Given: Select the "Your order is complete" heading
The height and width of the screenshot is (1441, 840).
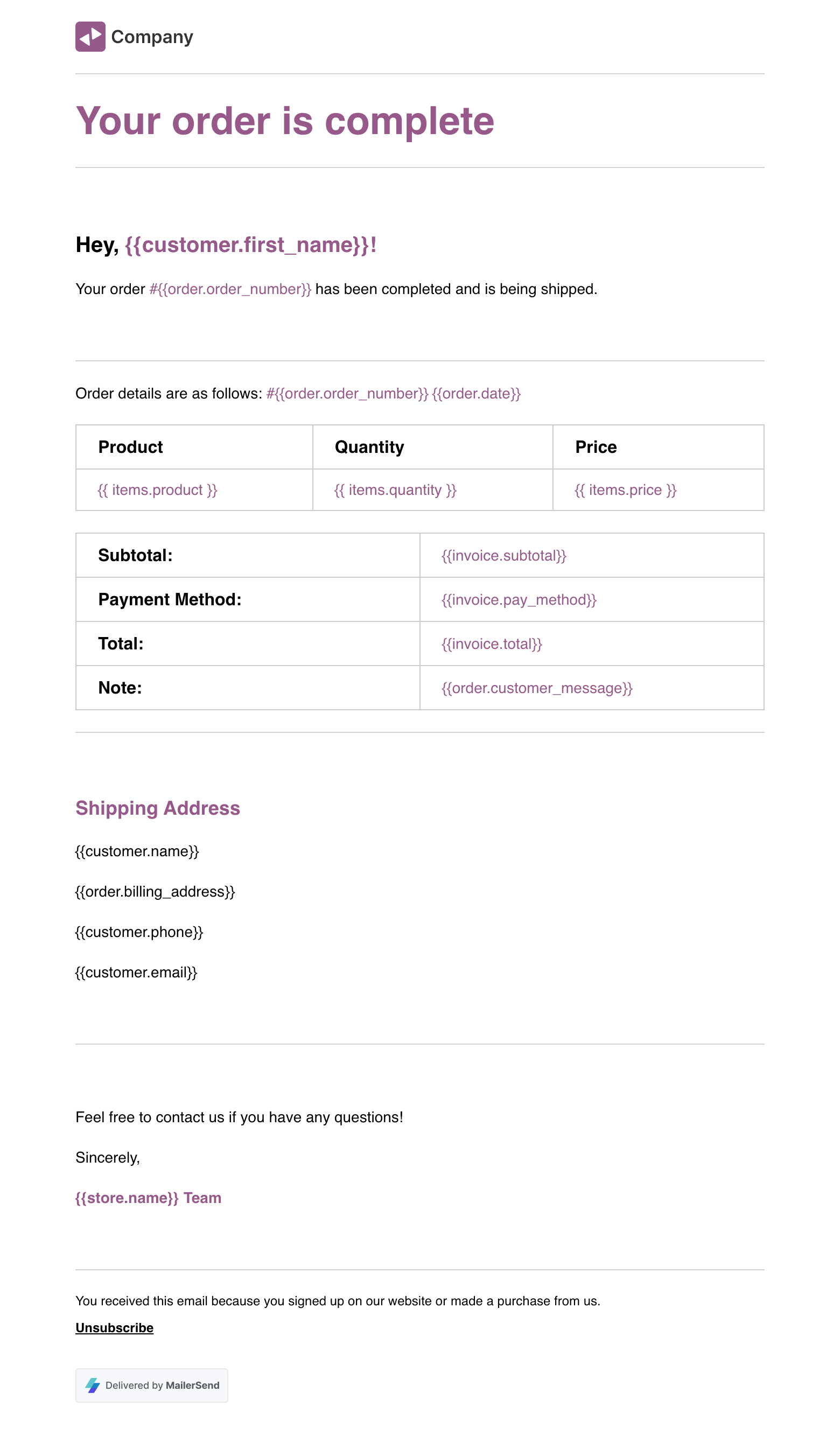Looking at the screenshot, I should coord(285,121).
